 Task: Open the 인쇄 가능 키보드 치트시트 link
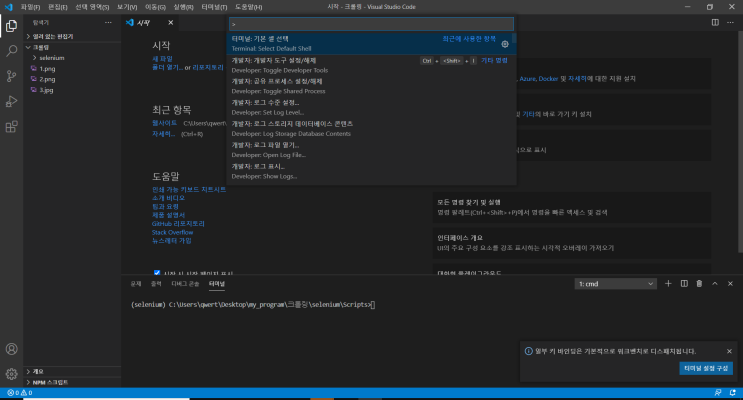pos(189,190)
